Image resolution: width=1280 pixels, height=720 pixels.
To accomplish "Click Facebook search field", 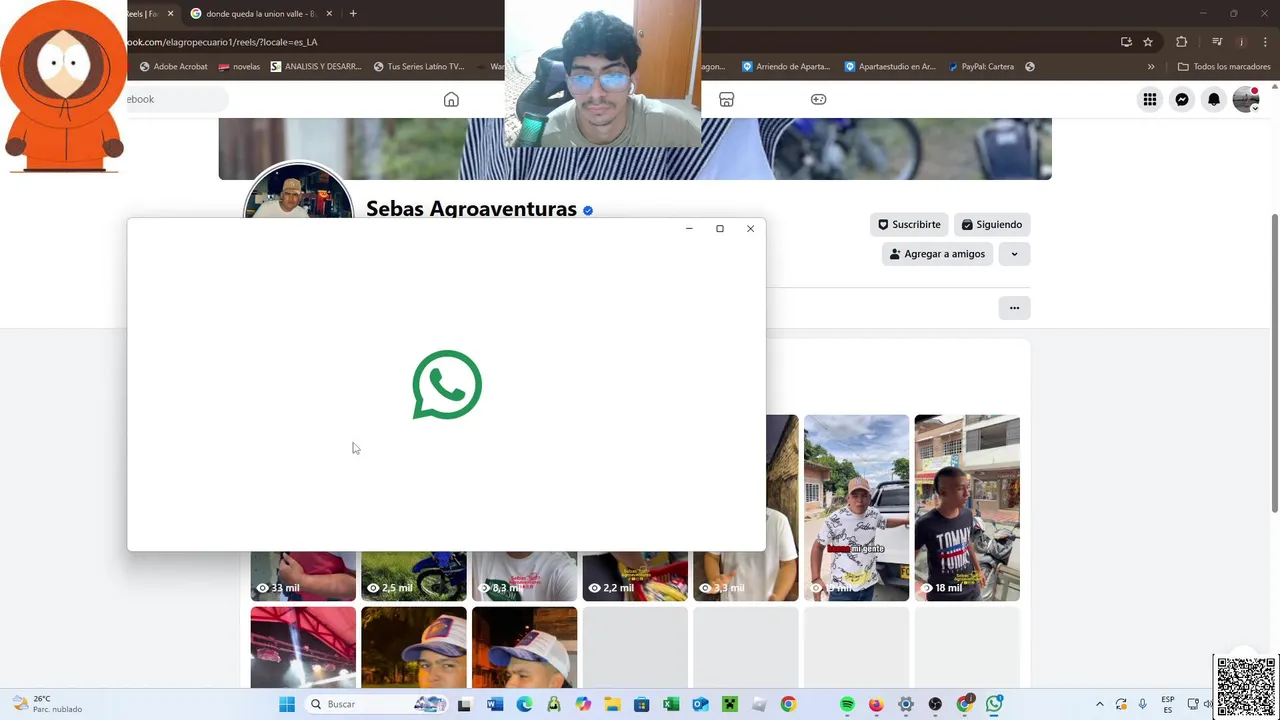I will coord(177,99).
